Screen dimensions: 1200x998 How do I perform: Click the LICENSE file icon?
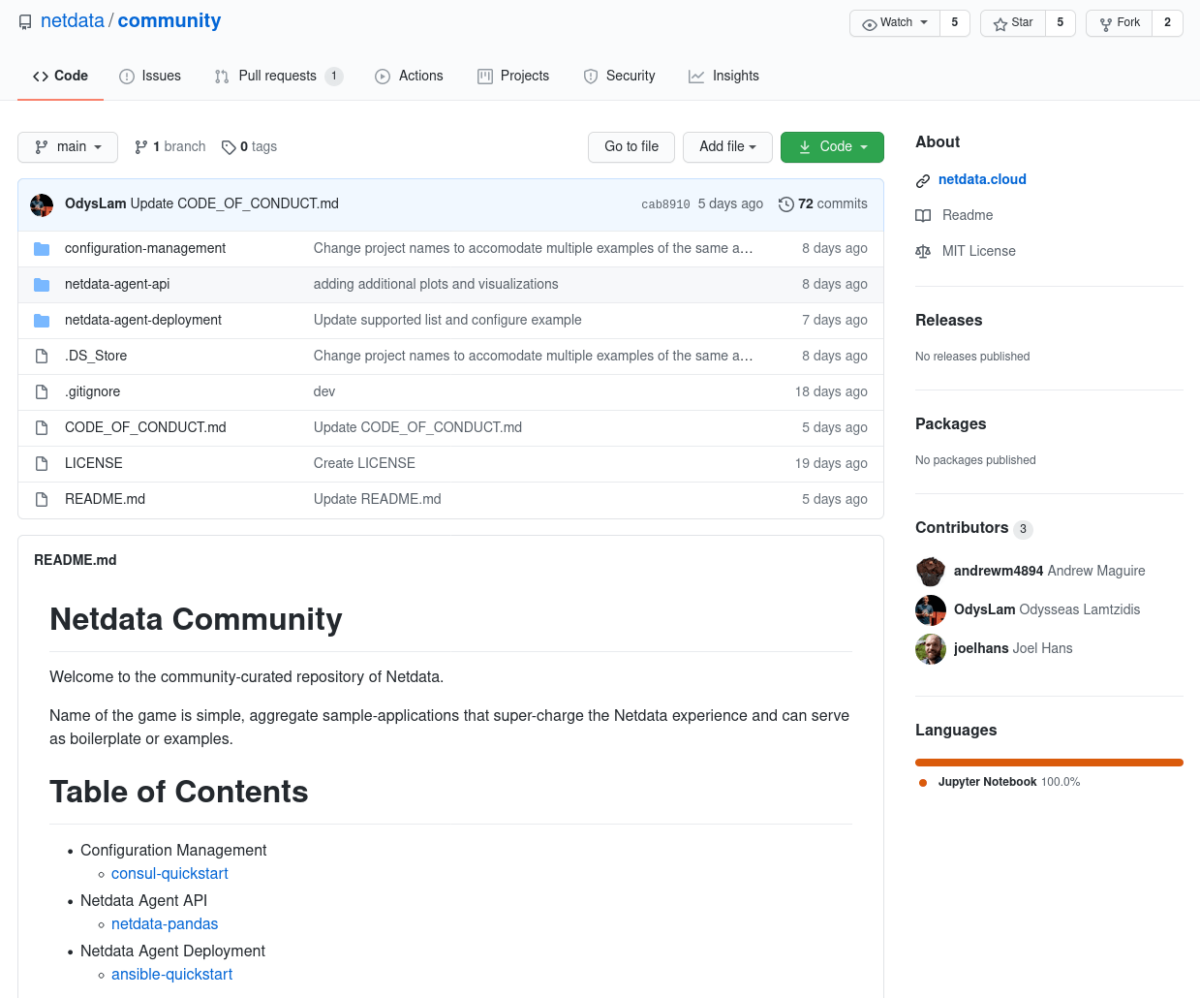pyautogui.click(x=41, y=464)
